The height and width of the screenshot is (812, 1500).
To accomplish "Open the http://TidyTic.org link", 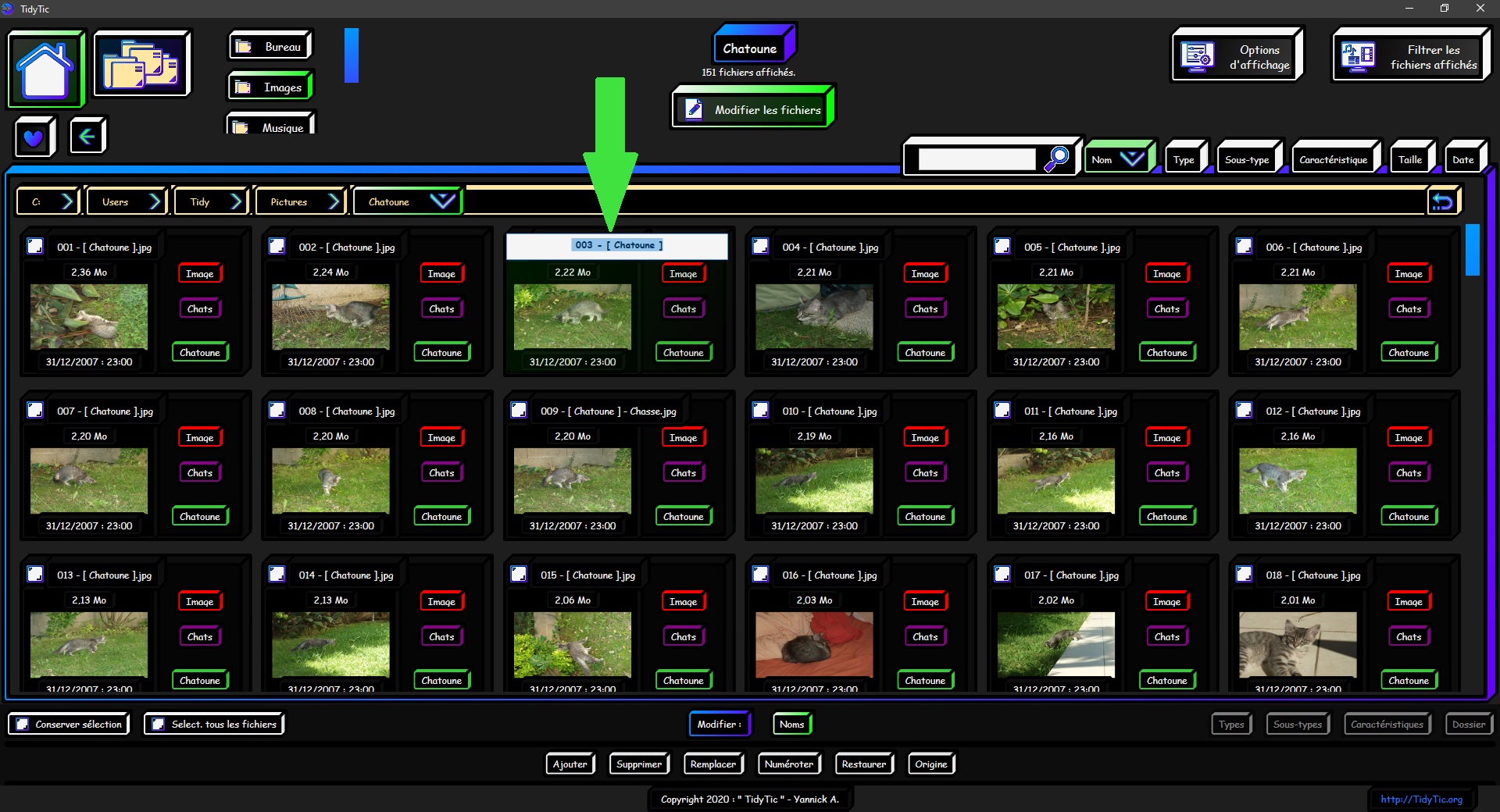I will [1421, 799].
